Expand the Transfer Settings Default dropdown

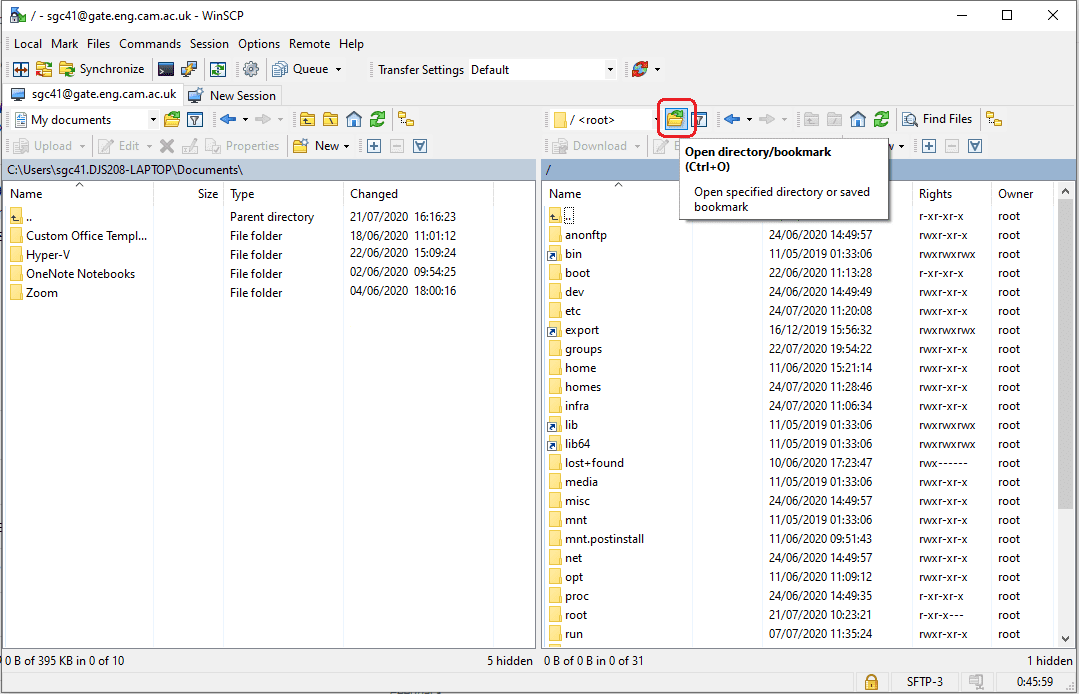(x=610, y=69)
